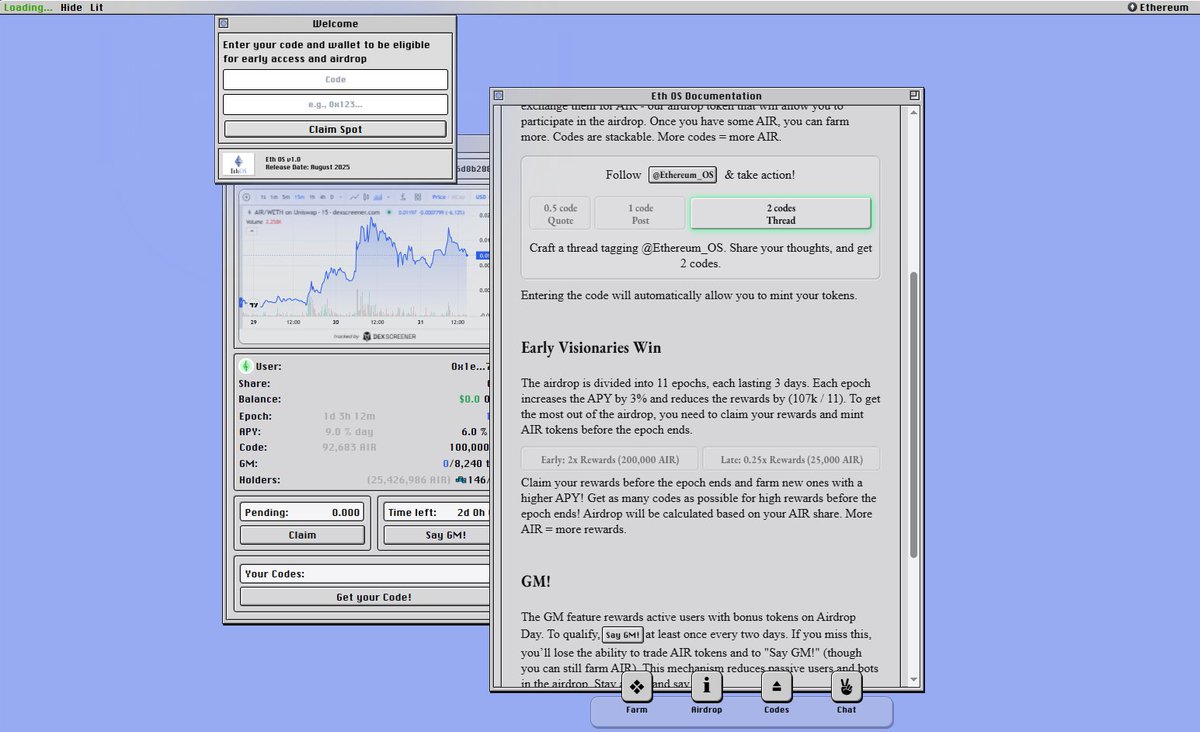Click the 1d 3h 12m epoch value
Image resolution: width=1200 pixels, height=732 pixels.
(x=350, y=416)
